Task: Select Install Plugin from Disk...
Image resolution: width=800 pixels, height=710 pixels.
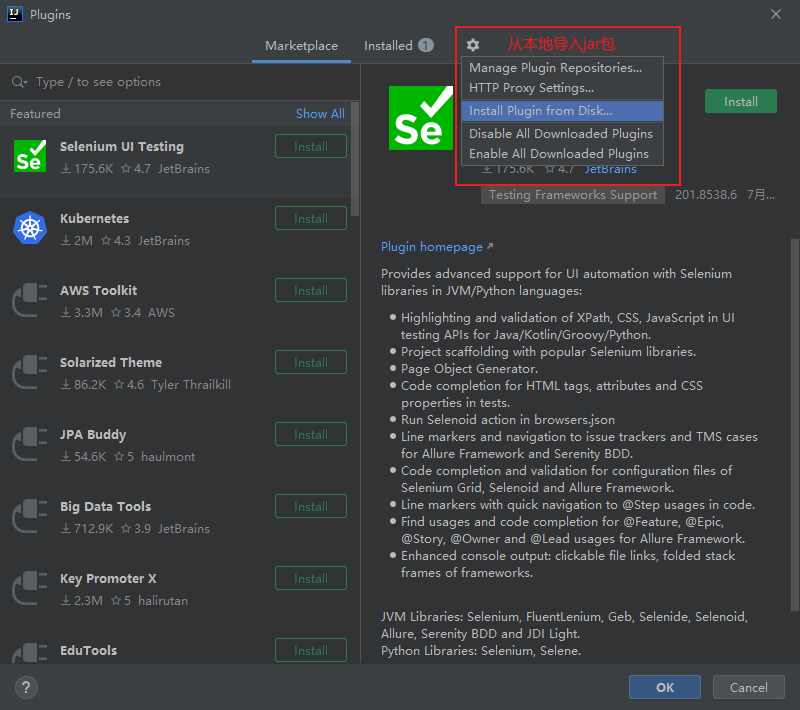Action: (x=562, y=111)
